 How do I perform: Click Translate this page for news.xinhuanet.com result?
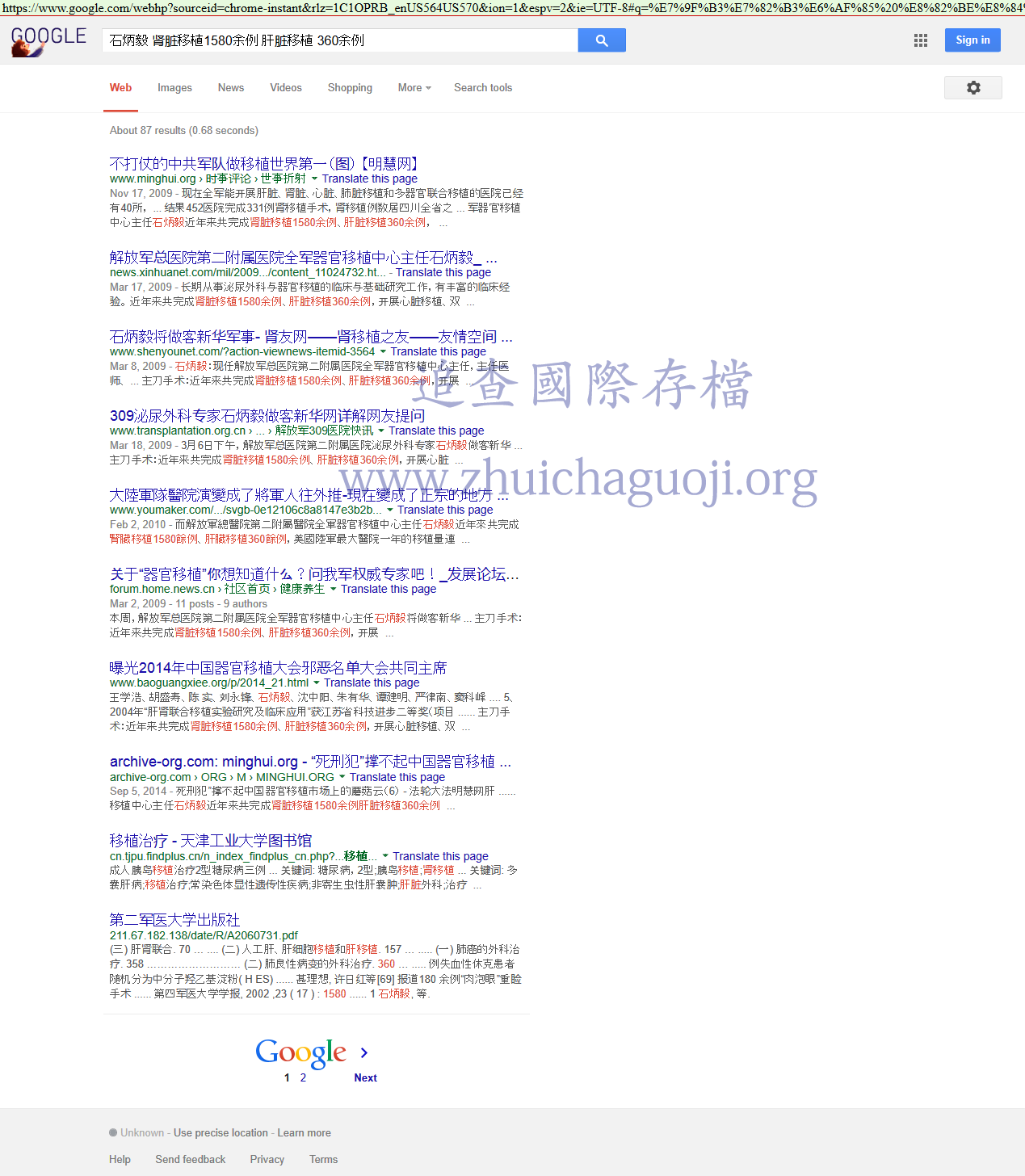click(x=443, y=273)
